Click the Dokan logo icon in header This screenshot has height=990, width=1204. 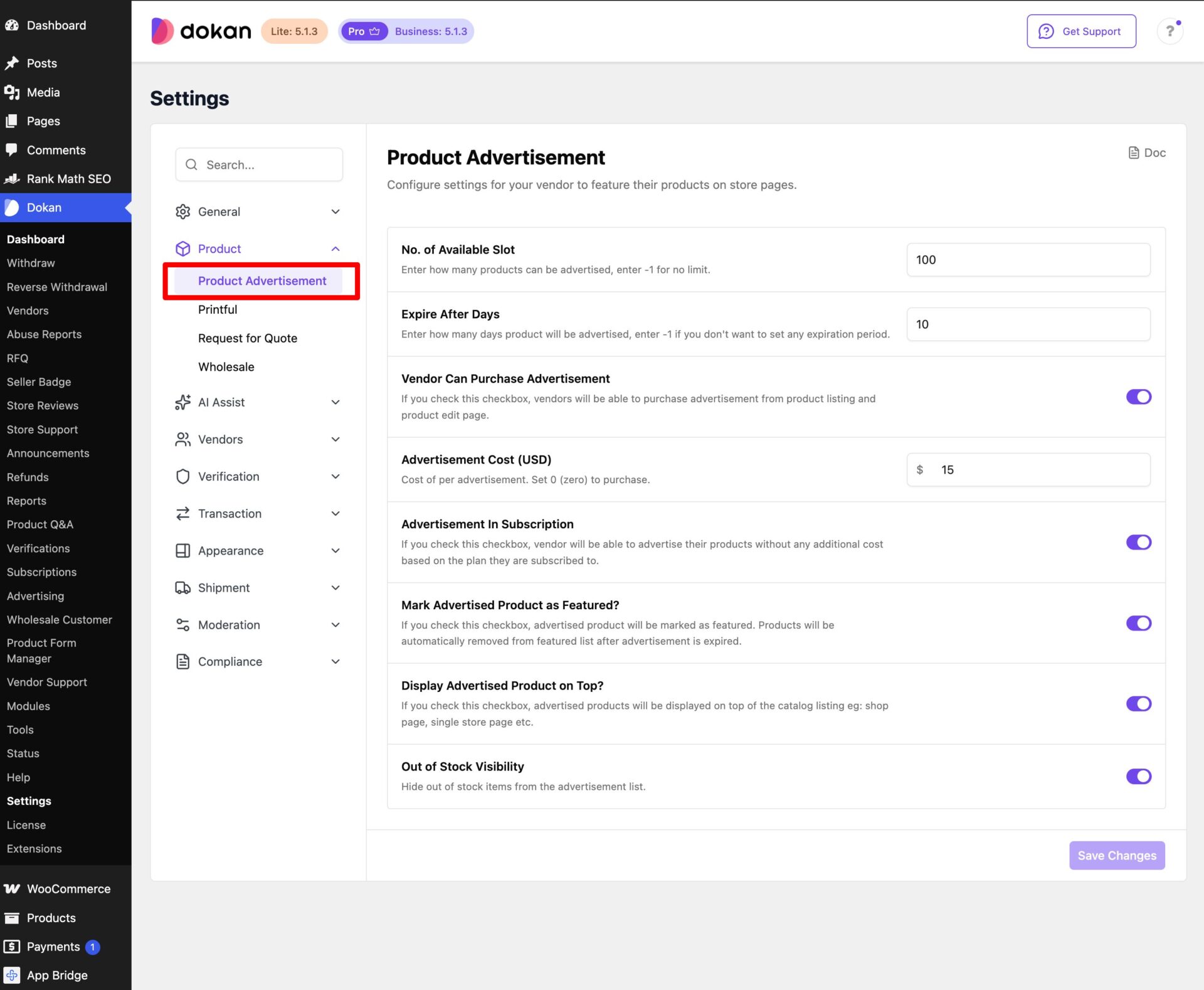point(162,31)
